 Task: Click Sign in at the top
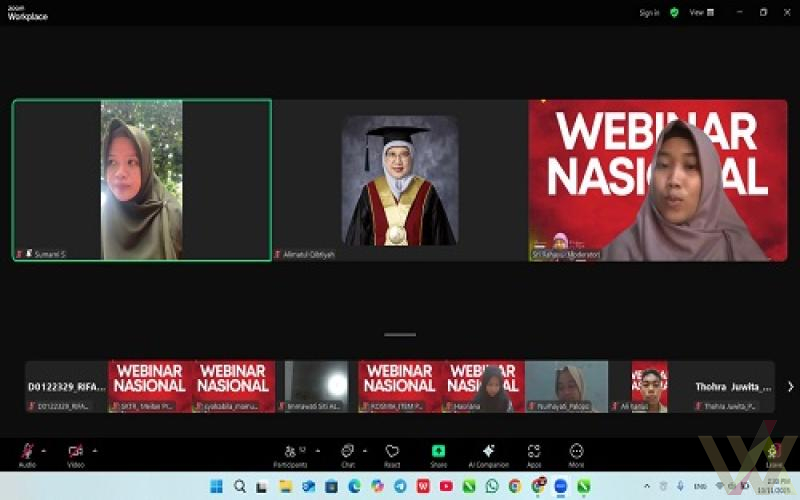point(649,12)
